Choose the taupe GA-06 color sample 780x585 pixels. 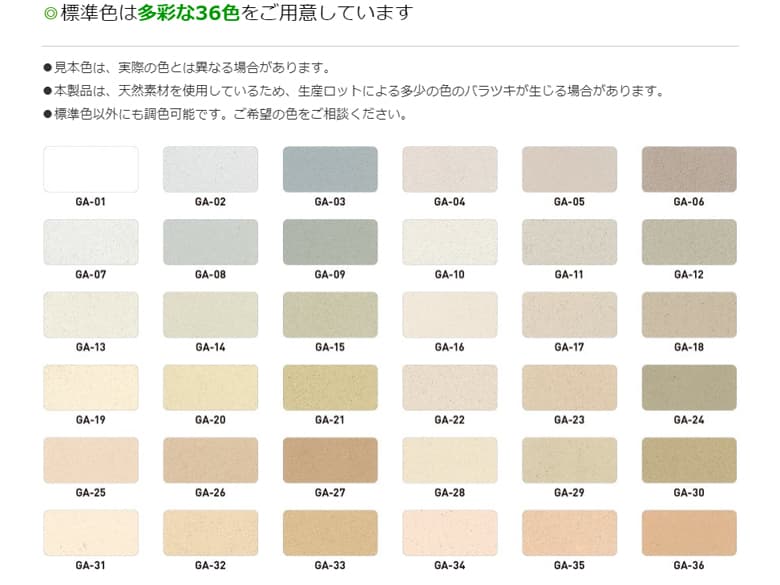[x=688, y=169]
